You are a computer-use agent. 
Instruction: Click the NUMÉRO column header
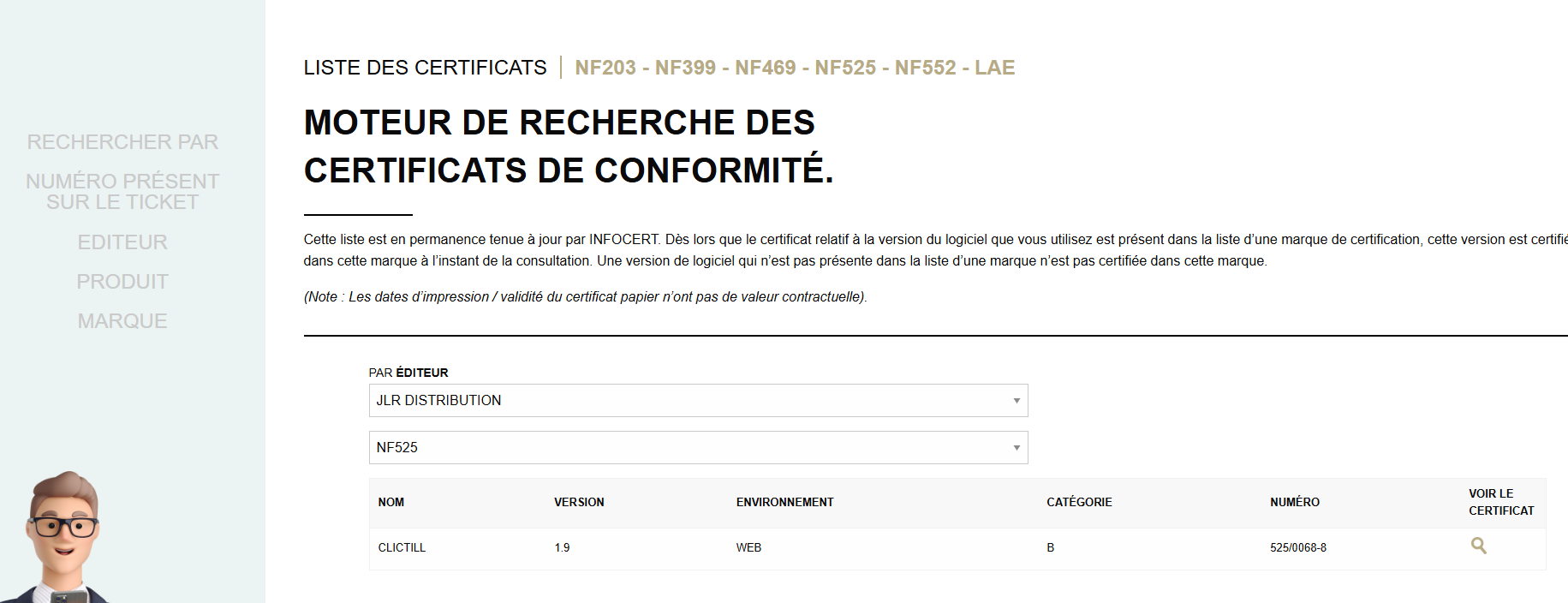pyautogui.click(x=1294, y=503)
